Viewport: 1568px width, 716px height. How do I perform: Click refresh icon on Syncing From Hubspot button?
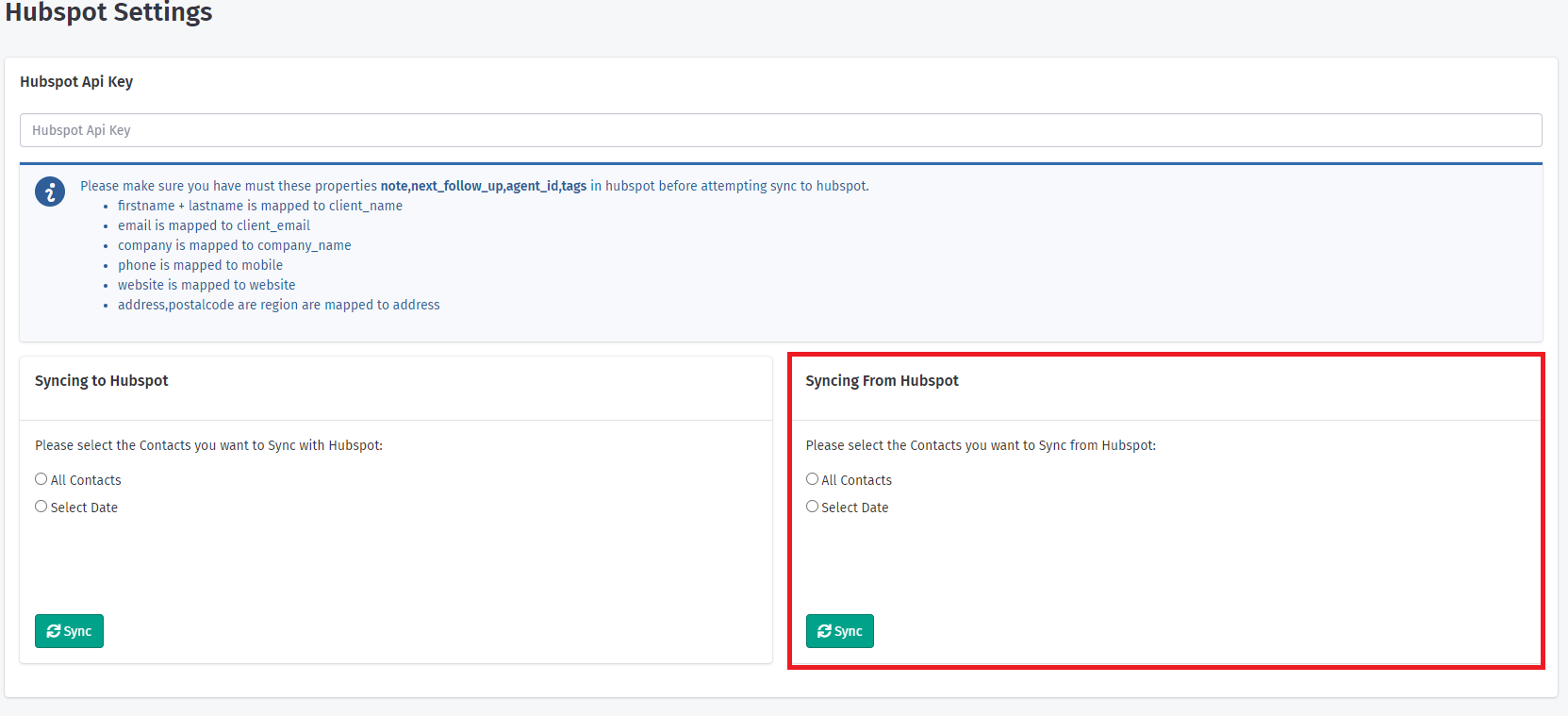click(824, 631)
